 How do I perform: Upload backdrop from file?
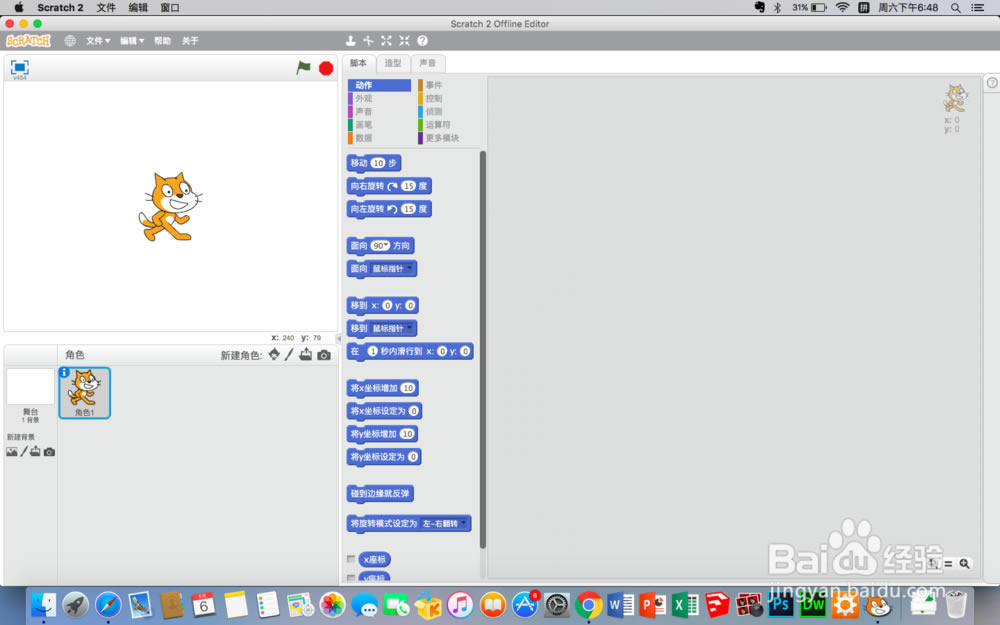click(36, 452)
